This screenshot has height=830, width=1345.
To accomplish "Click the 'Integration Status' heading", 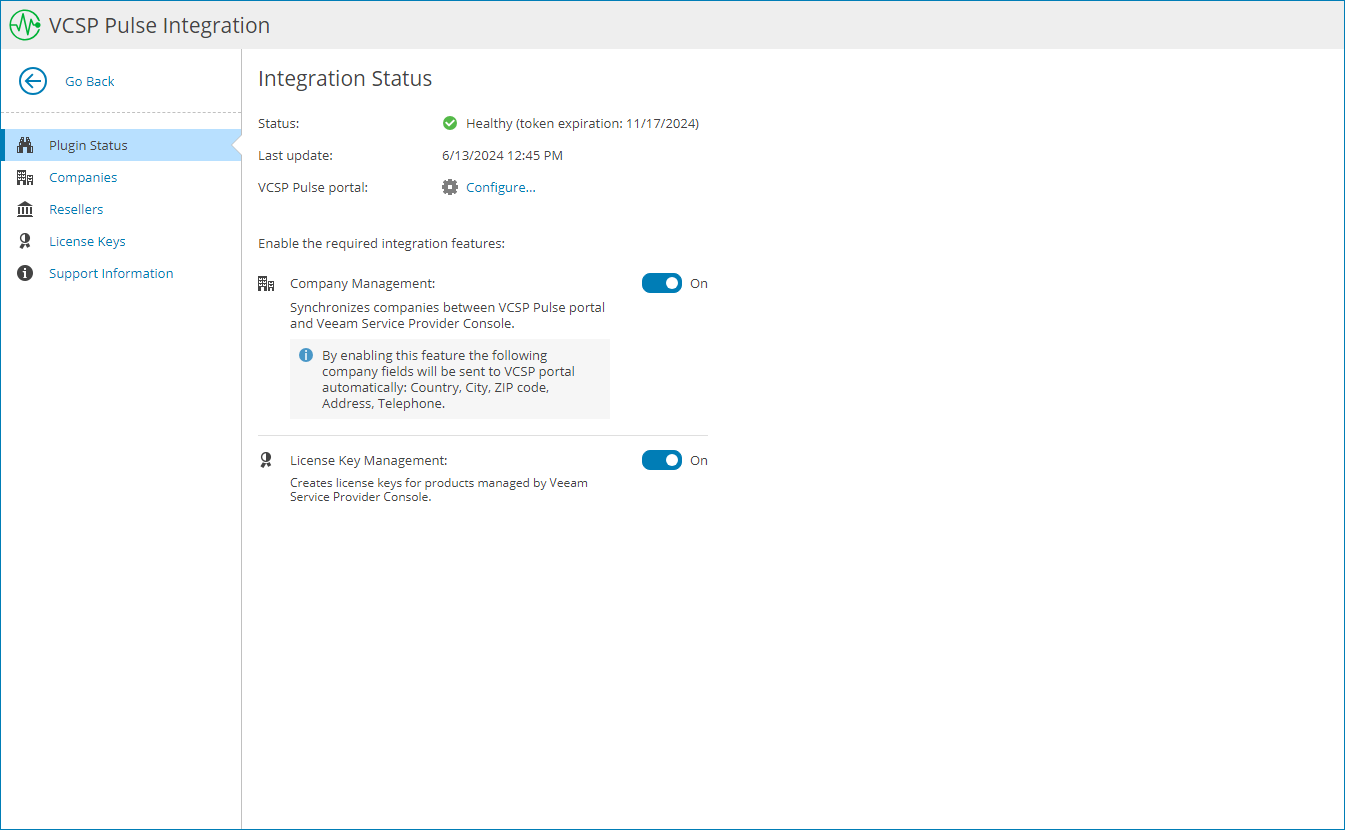I will pyautogui.click(x=345, y=78).
